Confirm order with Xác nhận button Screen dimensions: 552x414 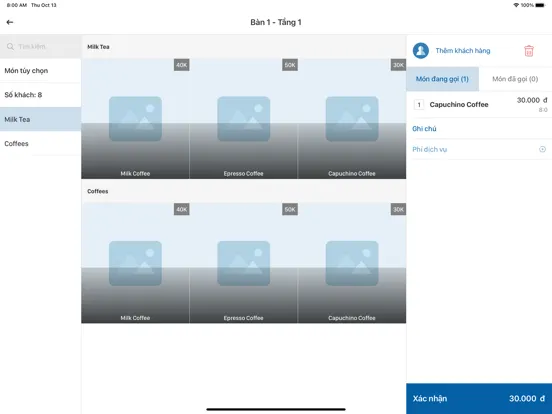pos(479,399)
